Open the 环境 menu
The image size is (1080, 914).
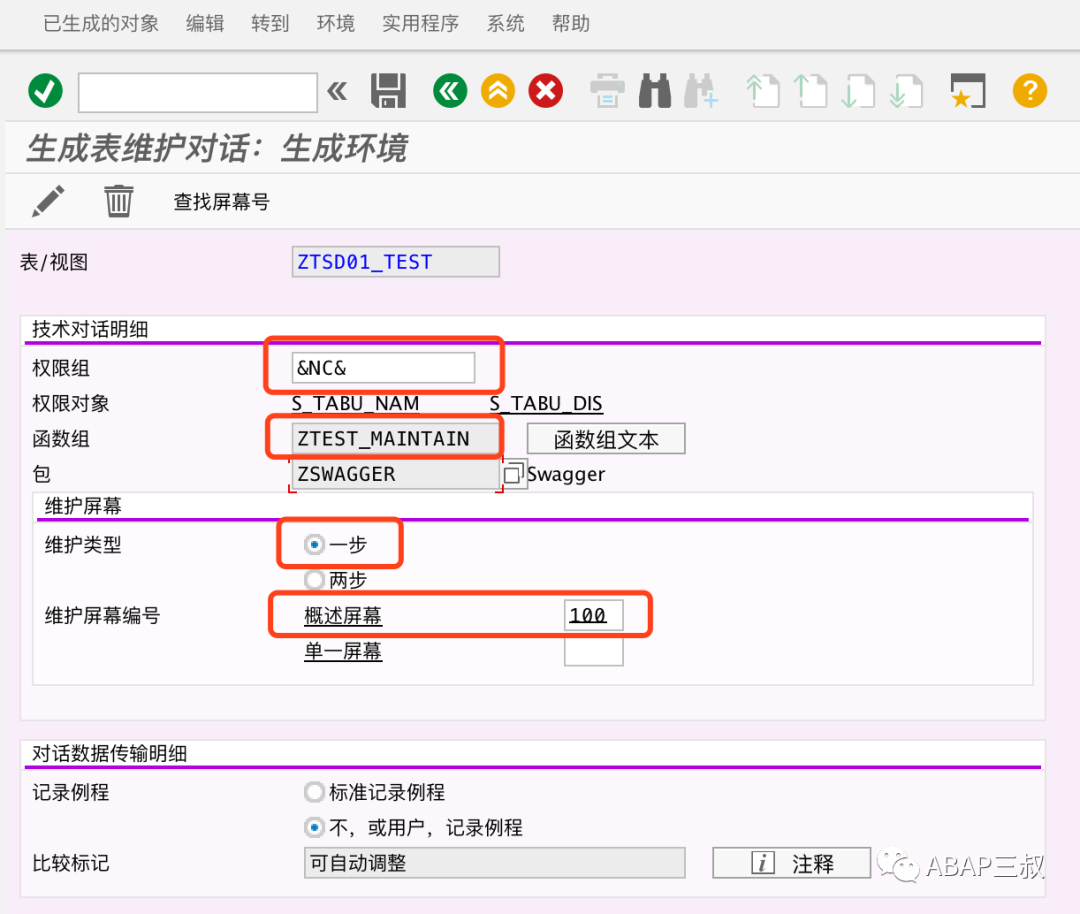[x=335, y=23]
